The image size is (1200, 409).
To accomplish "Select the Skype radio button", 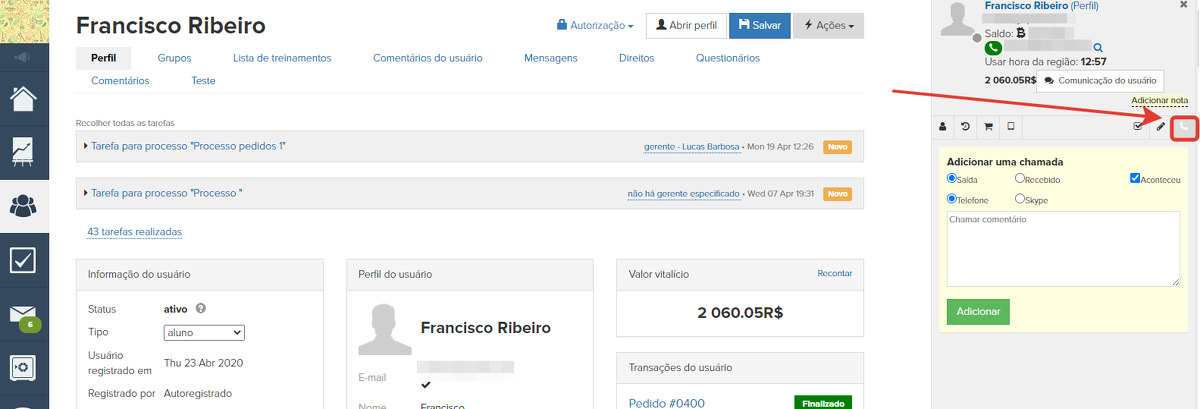I will tap(1020, 199).
